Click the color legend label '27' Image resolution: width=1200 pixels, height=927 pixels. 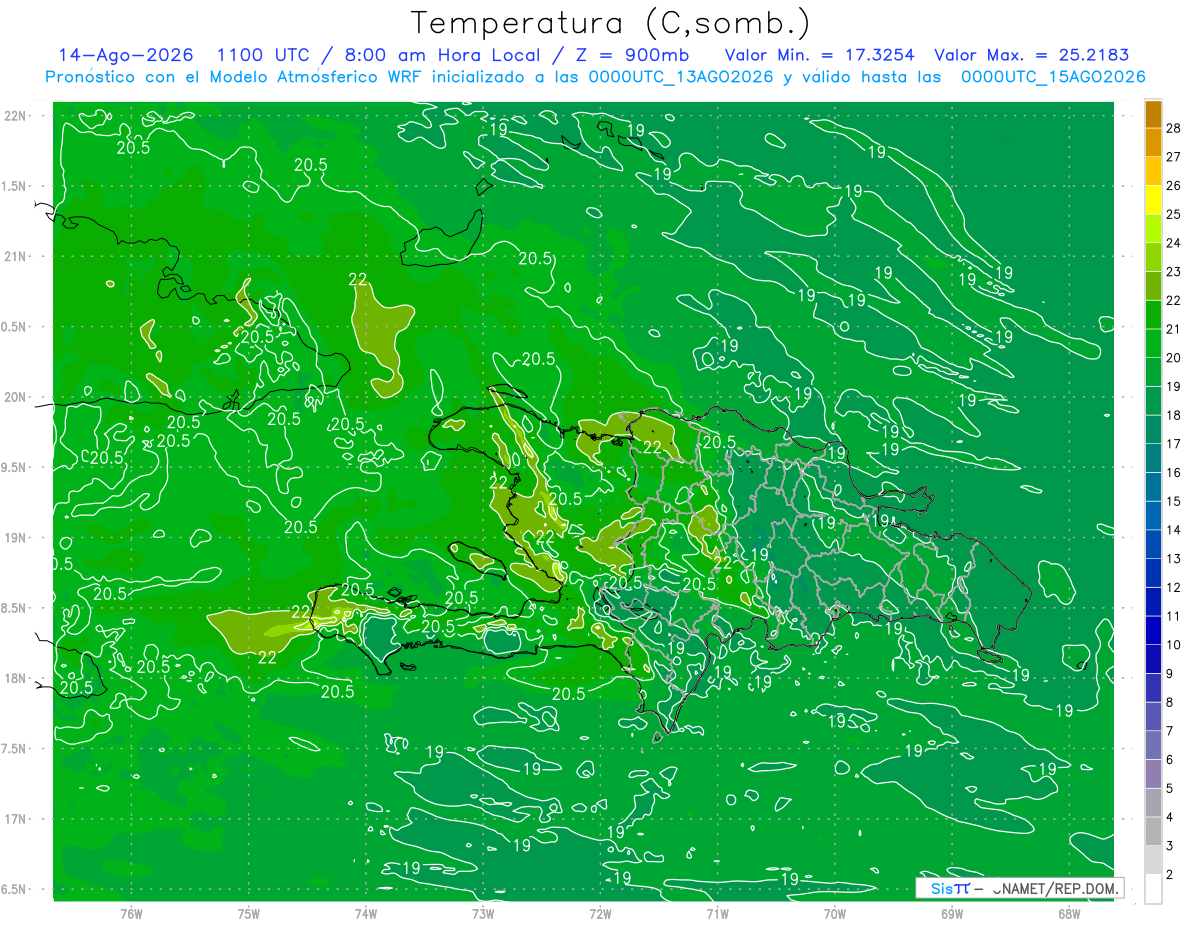1174,157
